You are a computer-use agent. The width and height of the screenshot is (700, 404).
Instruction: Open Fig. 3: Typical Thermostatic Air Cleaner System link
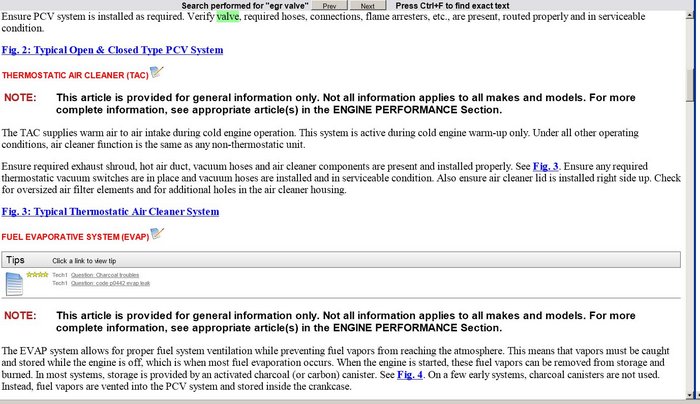pos(110,212)
